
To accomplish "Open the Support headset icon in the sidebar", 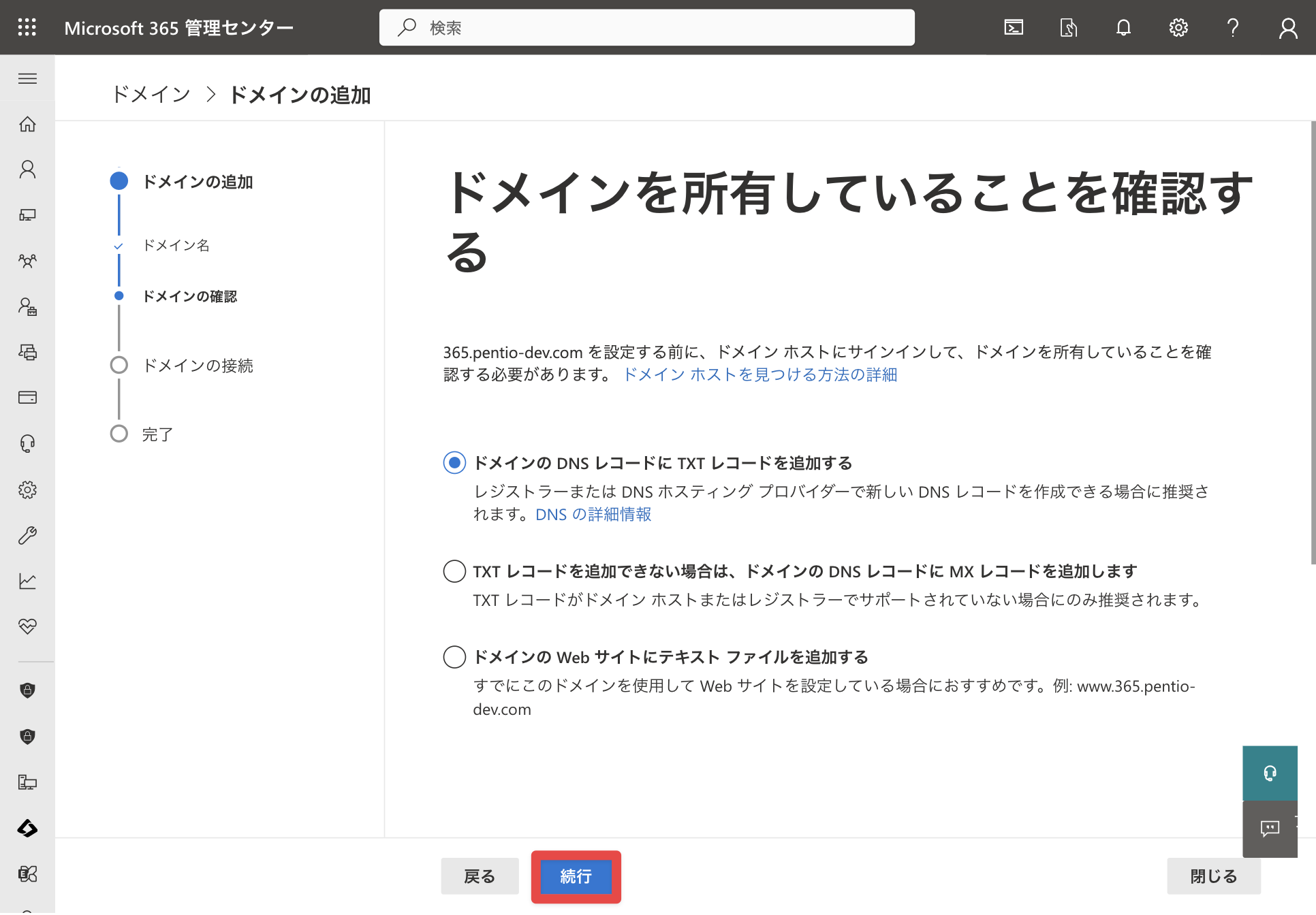I will 27,444.
